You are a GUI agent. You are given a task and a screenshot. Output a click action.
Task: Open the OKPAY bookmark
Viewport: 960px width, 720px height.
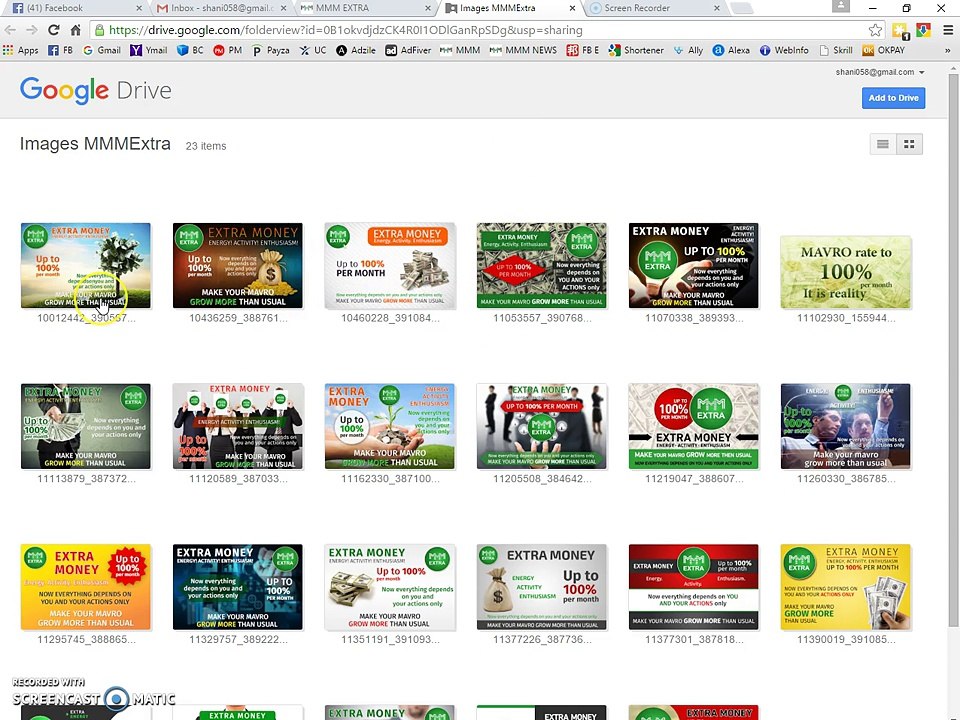click(x=883, y=50)
